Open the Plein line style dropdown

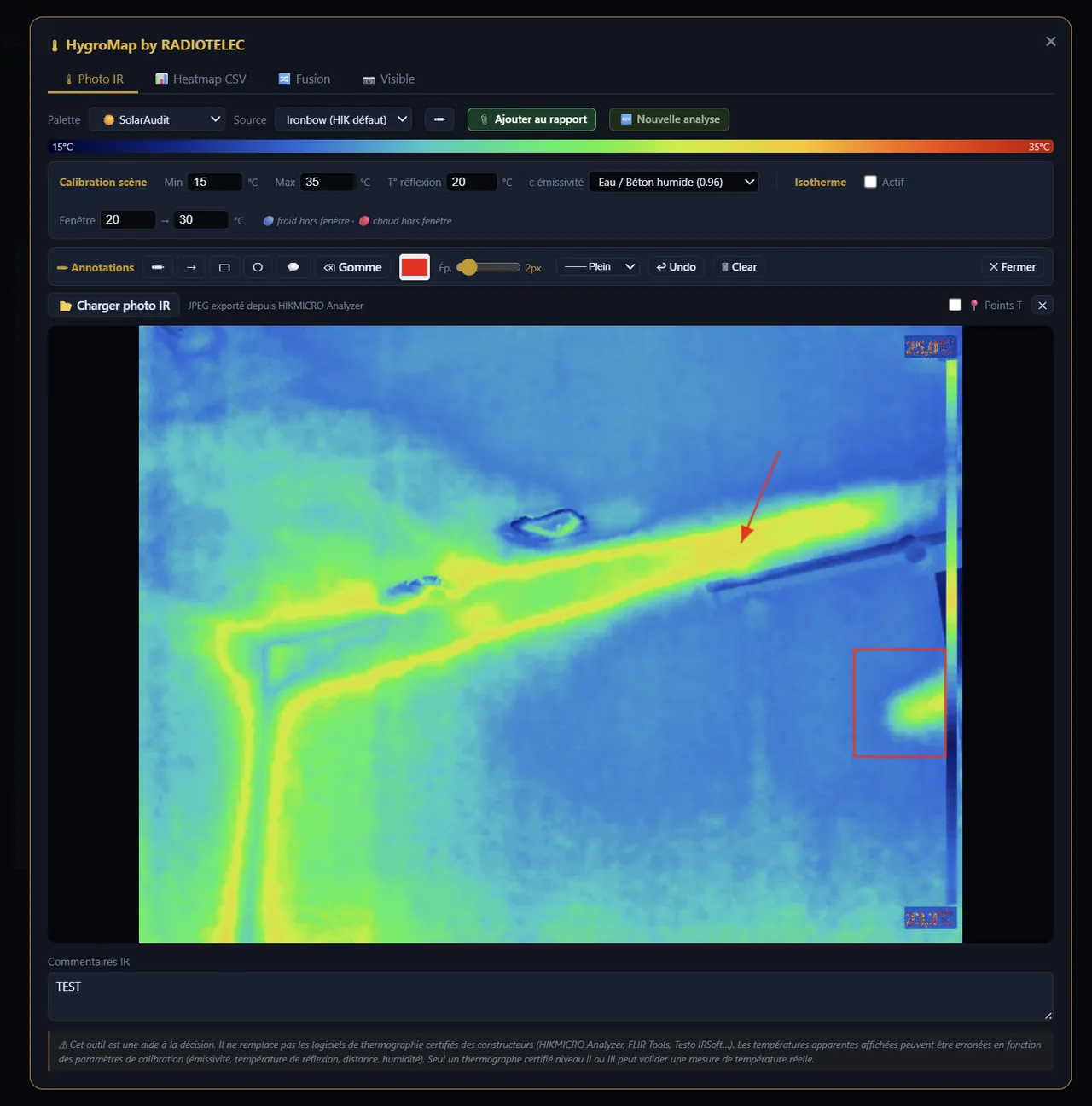[x=598, y=267]
